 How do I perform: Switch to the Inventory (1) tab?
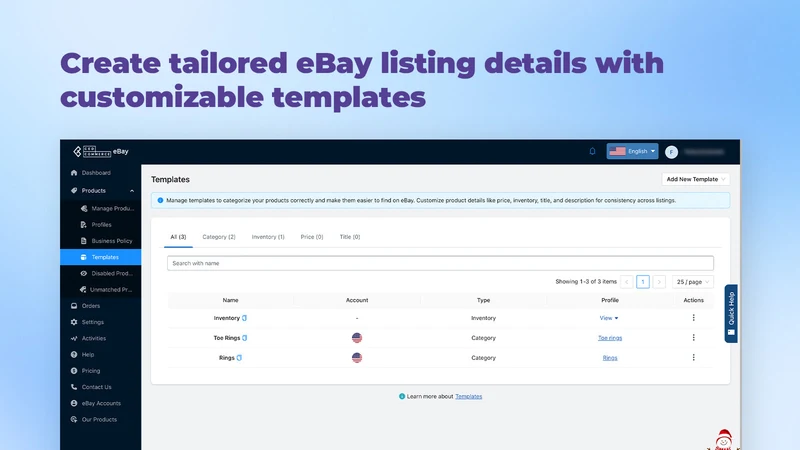click(268, 237)
